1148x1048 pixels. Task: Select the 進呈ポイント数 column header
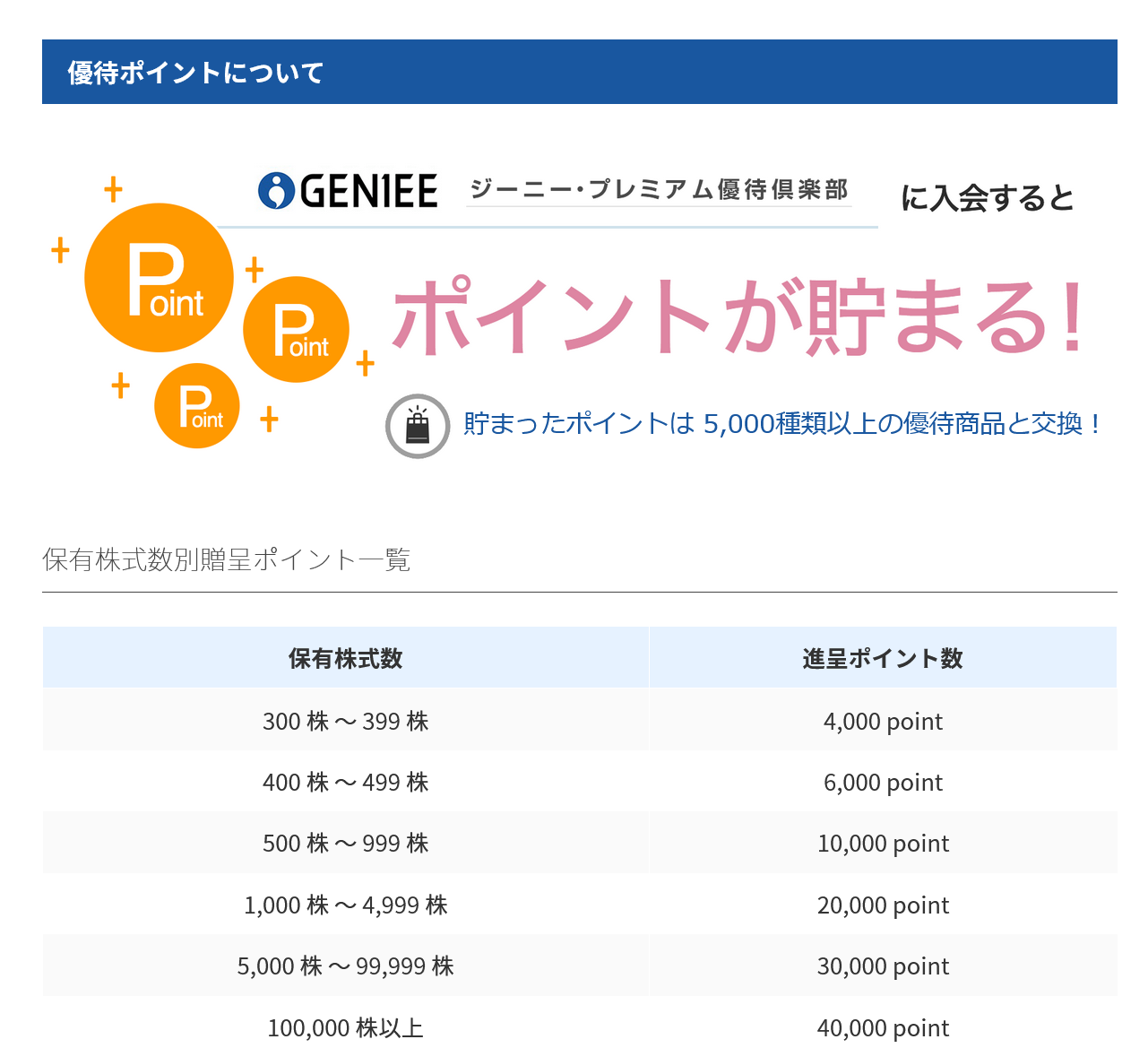(883, 658)
